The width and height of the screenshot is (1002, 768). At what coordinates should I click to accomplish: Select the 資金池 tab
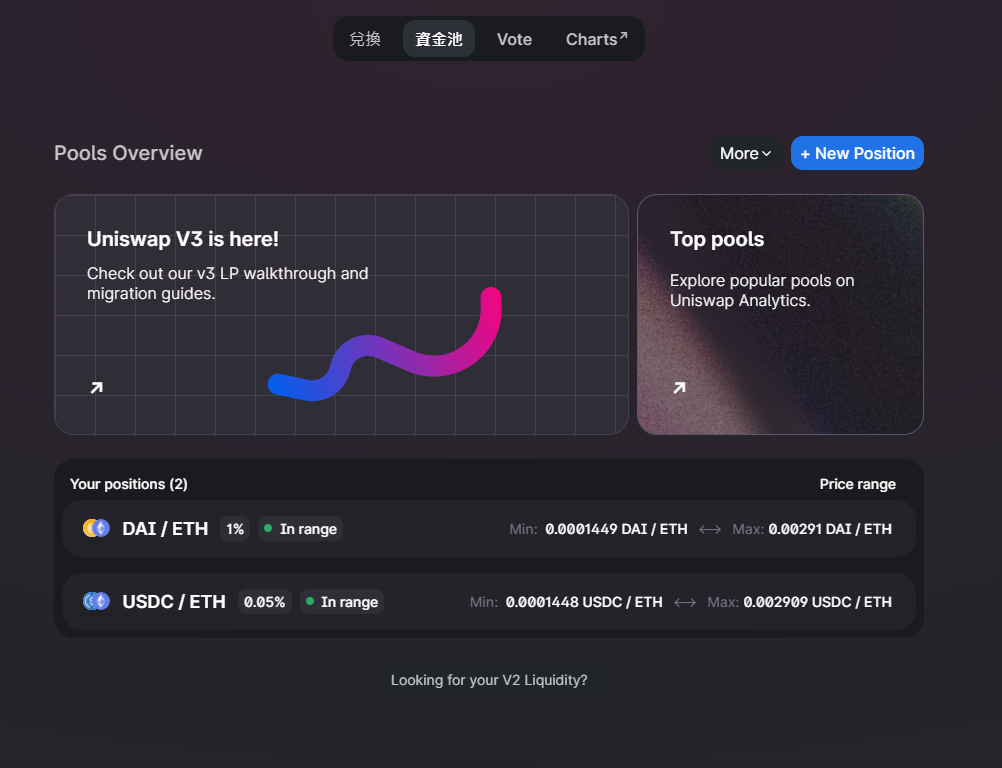(x=438, y=39)
